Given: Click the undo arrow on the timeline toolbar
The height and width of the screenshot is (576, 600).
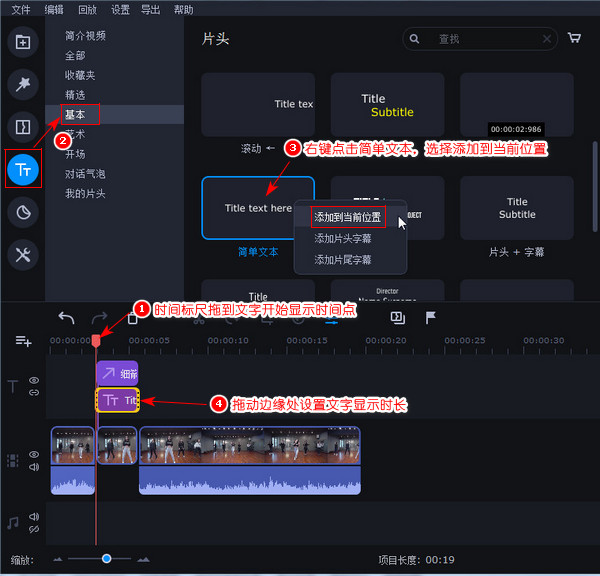Looking at the screenshot, I should coord(66,318).
